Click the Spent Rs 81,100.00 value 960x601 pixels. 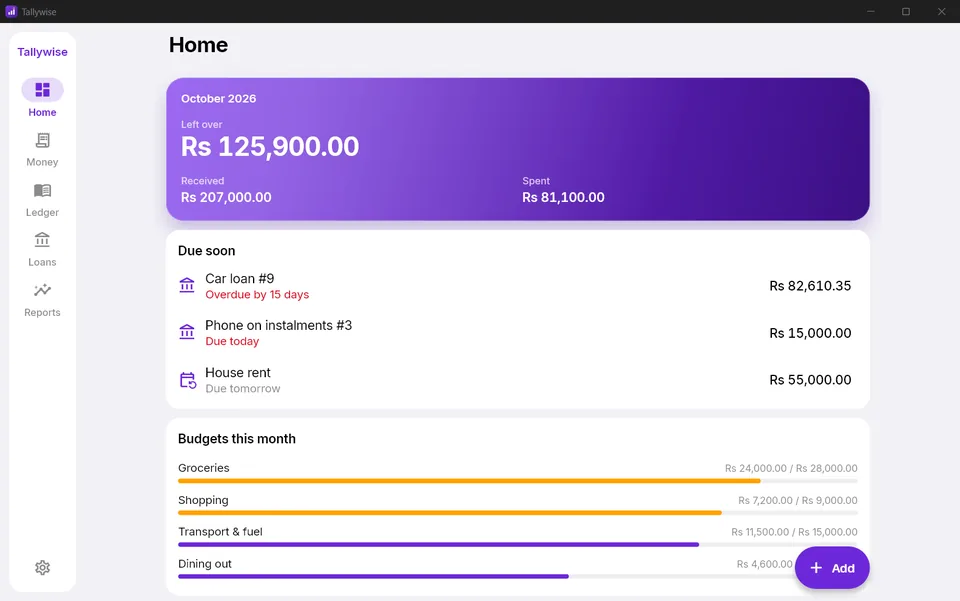tap(563, 197)
